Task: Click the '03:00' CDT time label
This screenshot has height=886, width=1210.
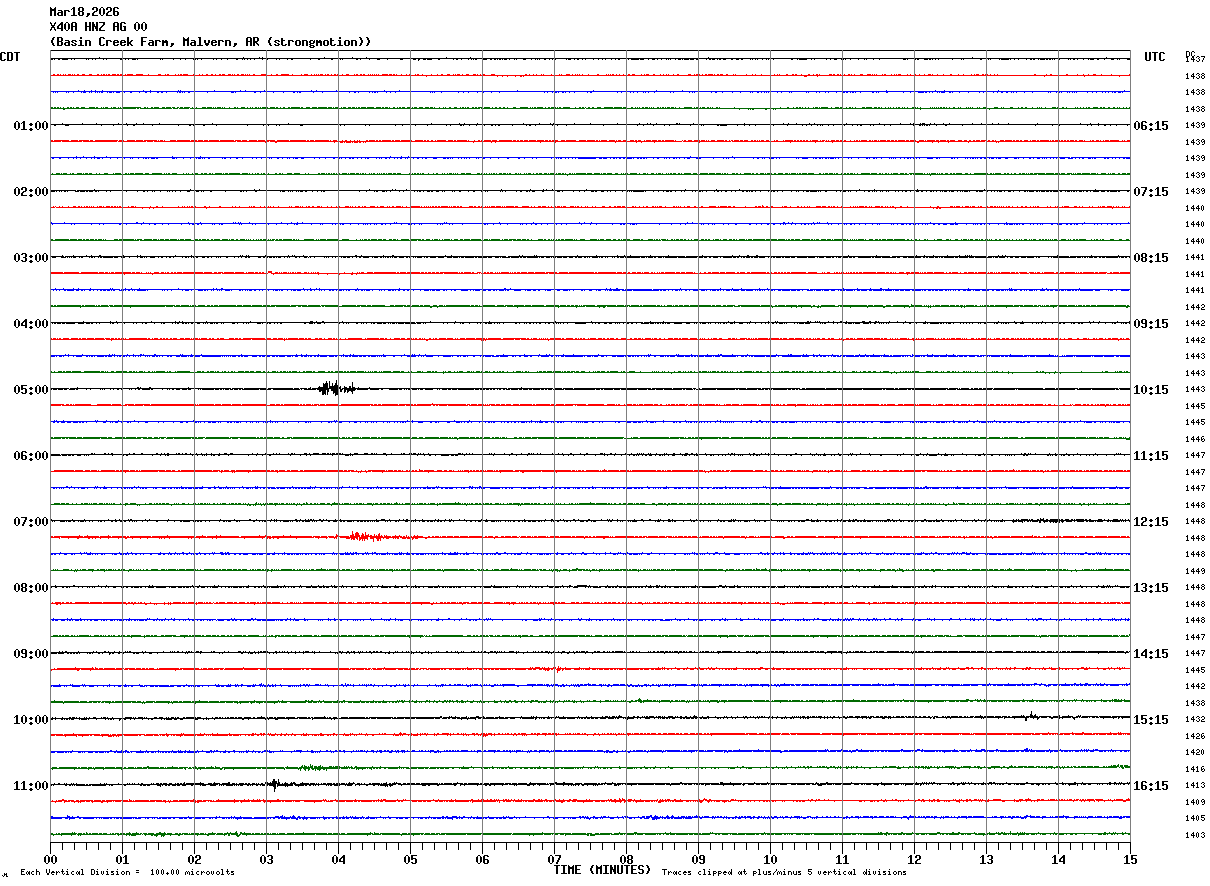Action: click(x=30, y=258)
